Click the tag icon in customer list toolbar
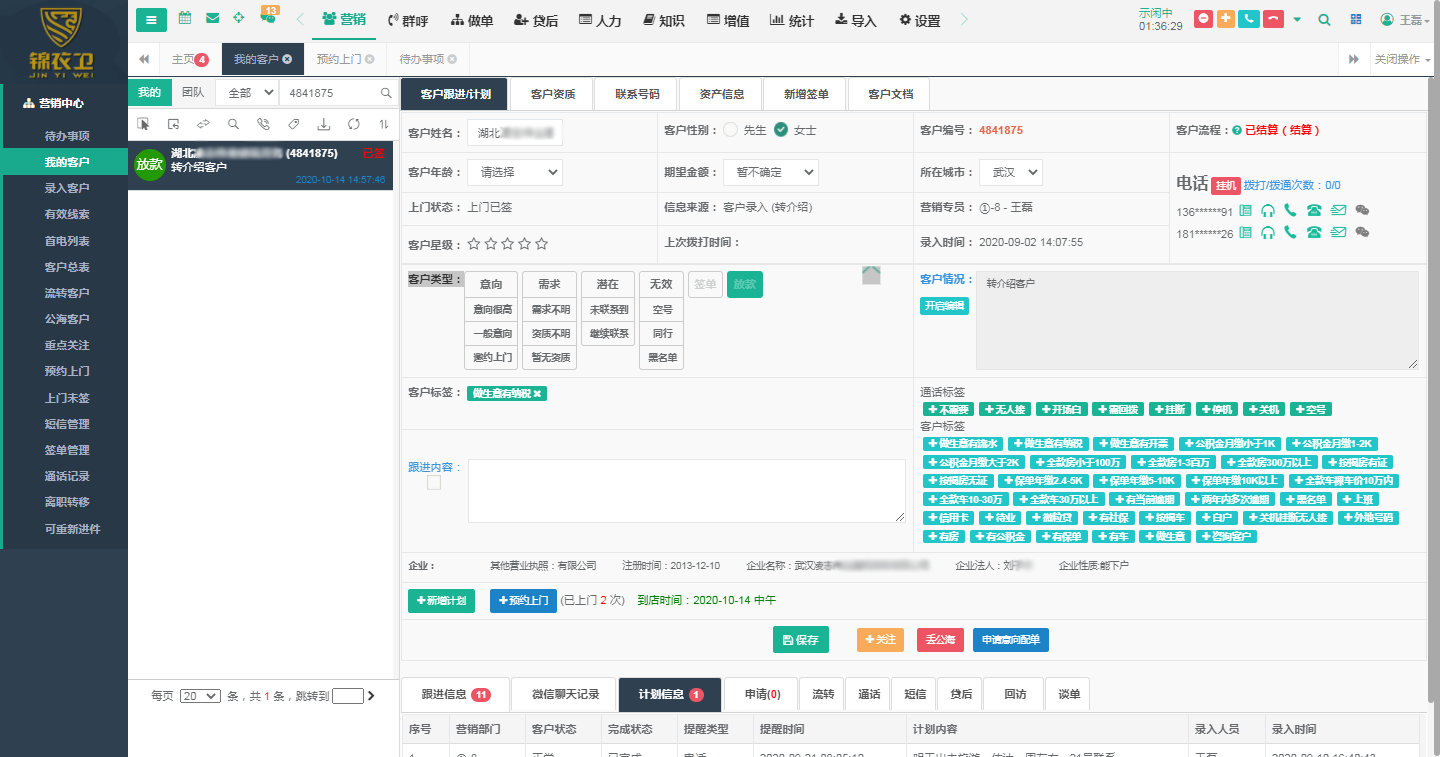This screenshot has width=1440, height=757. pyautogui.click(x=293, y=124)
